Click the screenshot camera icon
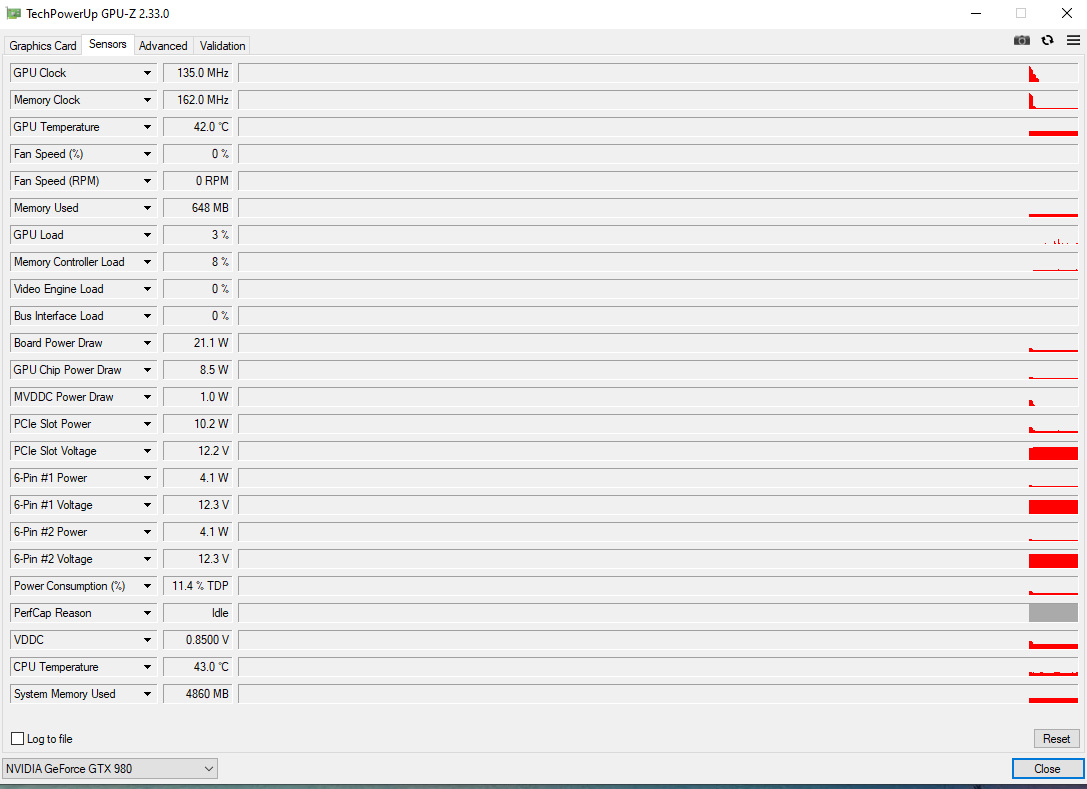The width and height of the screenshot is (1087, 789). click(x=1021, y=40)
